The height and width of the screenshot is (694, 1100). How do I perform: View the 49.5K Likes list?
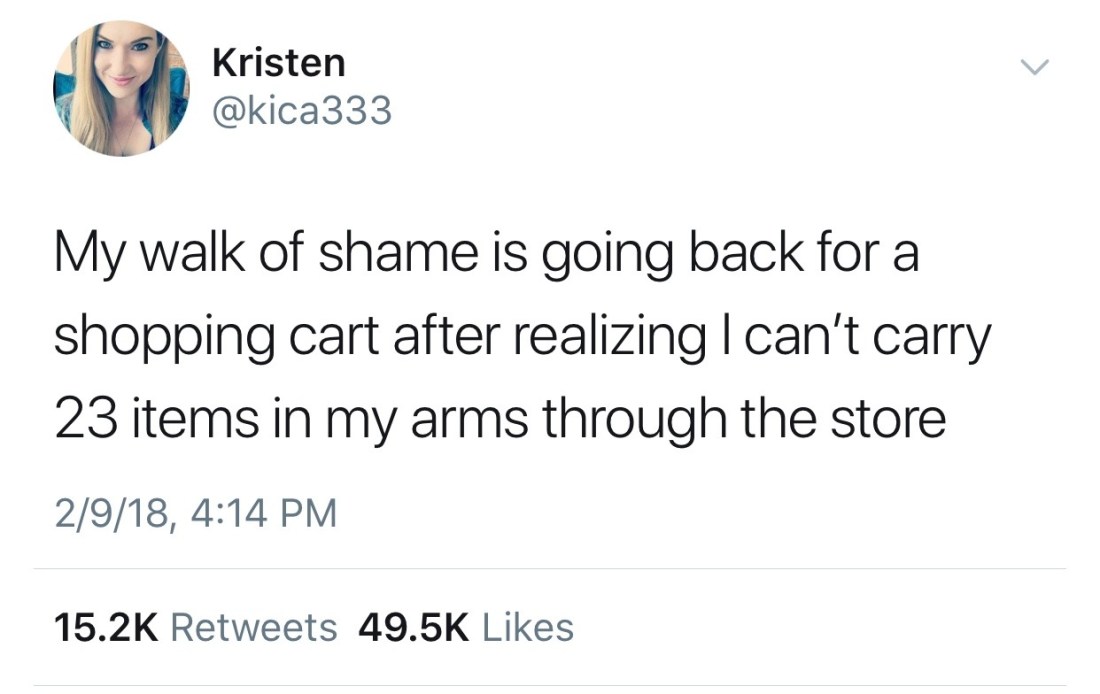(466, 627)
